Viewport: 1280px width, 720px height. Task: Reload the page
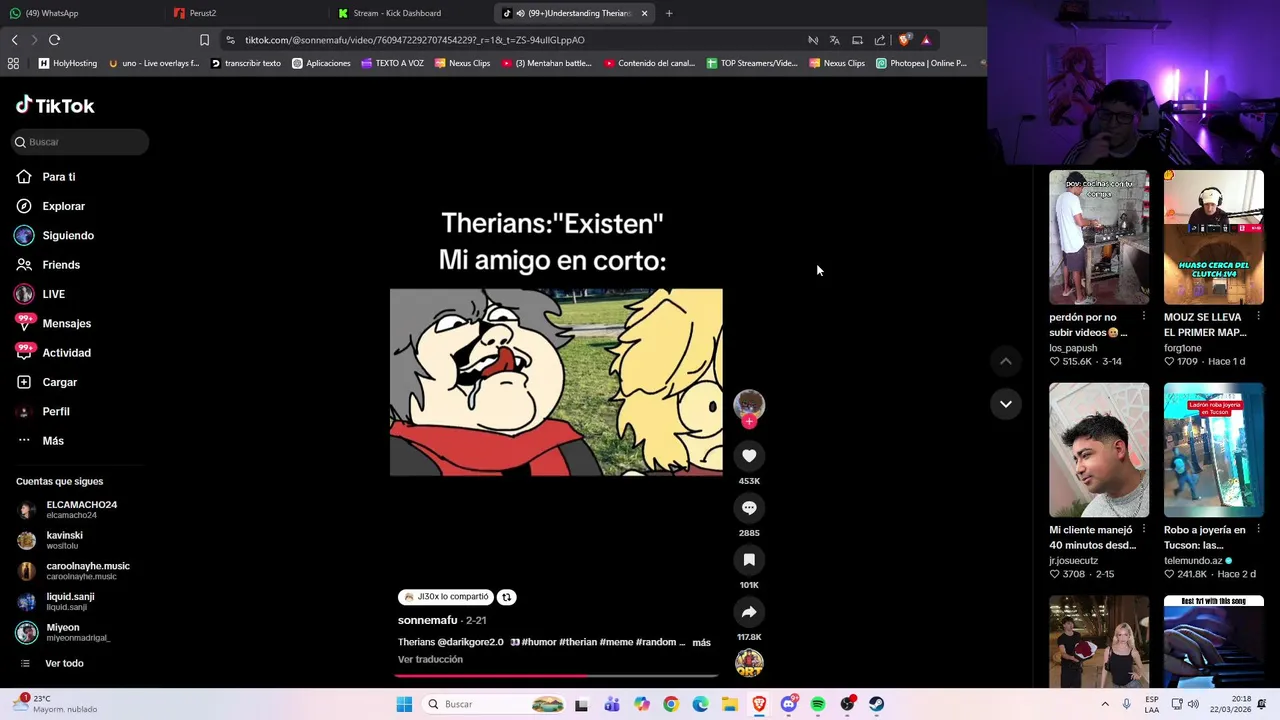point(54,40)
